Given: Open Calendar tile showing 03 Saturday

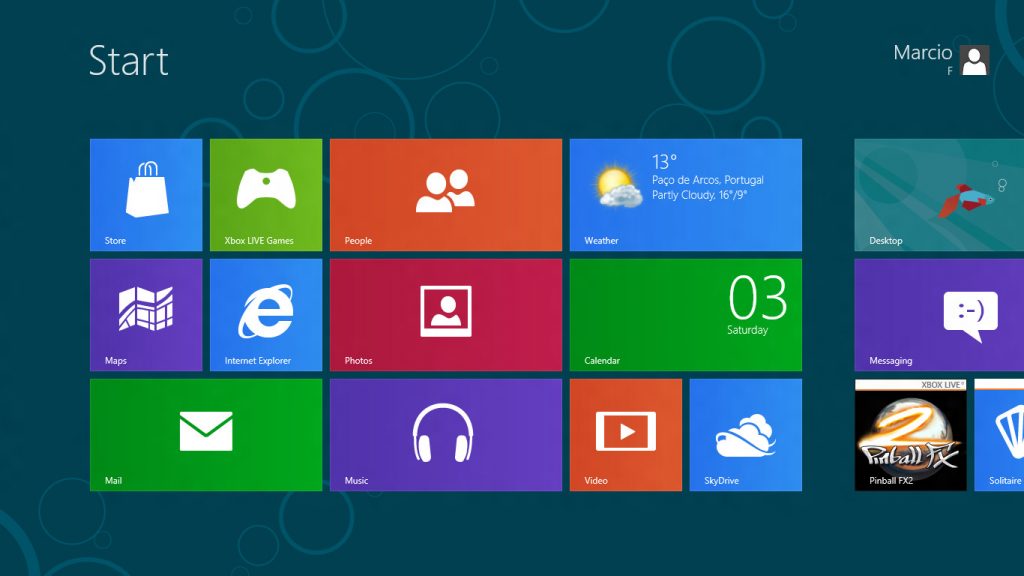Looking at the screenshot, I should pyautogui.click(x=686, y=315).
